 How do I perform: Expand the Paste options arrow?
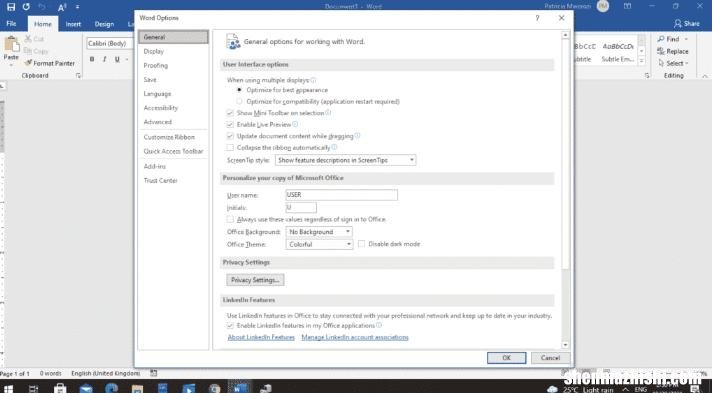(x=11, y=65)
